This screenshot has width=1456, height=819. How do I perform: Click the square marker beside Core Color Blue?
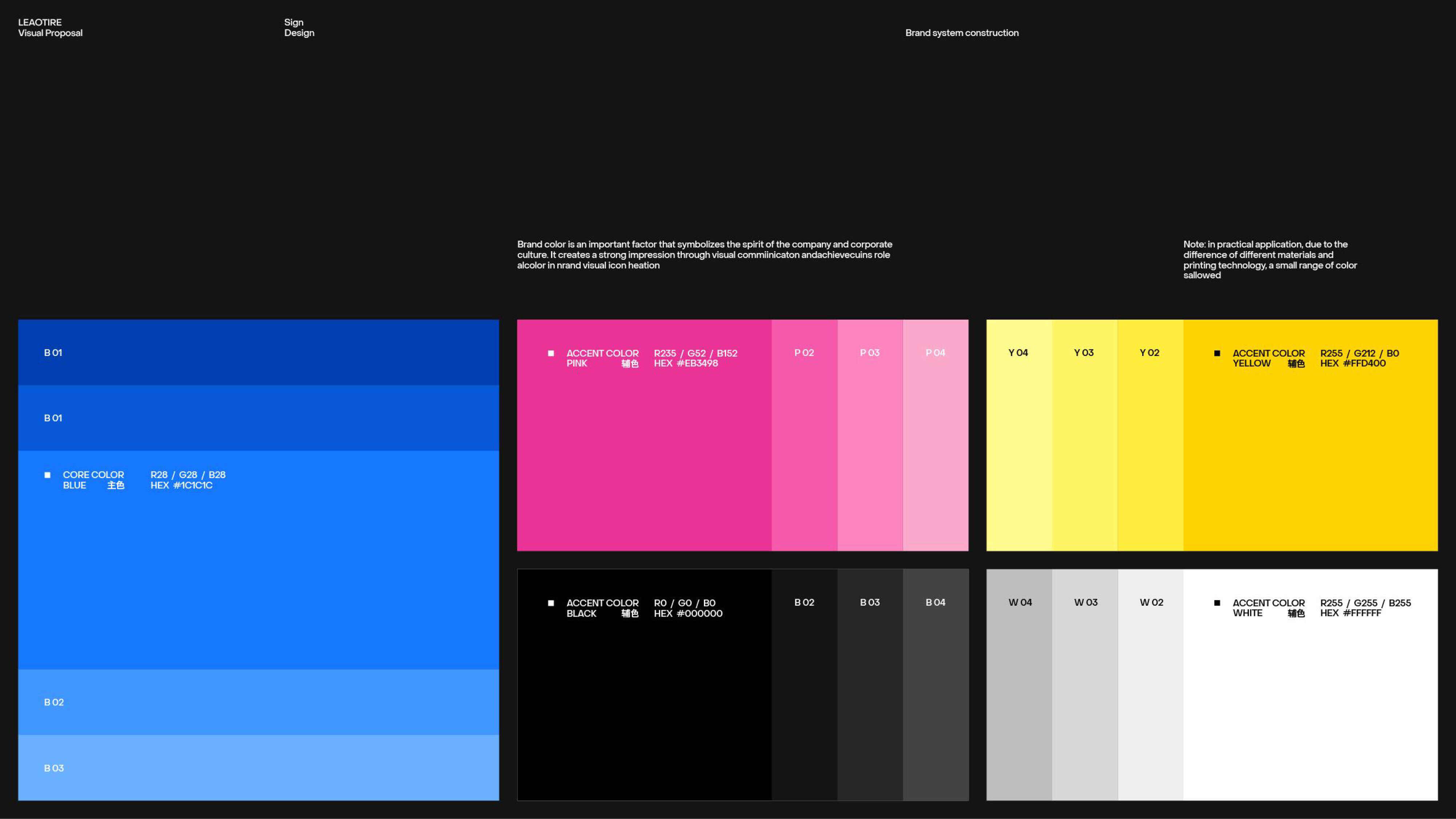[x=47, y=475]
